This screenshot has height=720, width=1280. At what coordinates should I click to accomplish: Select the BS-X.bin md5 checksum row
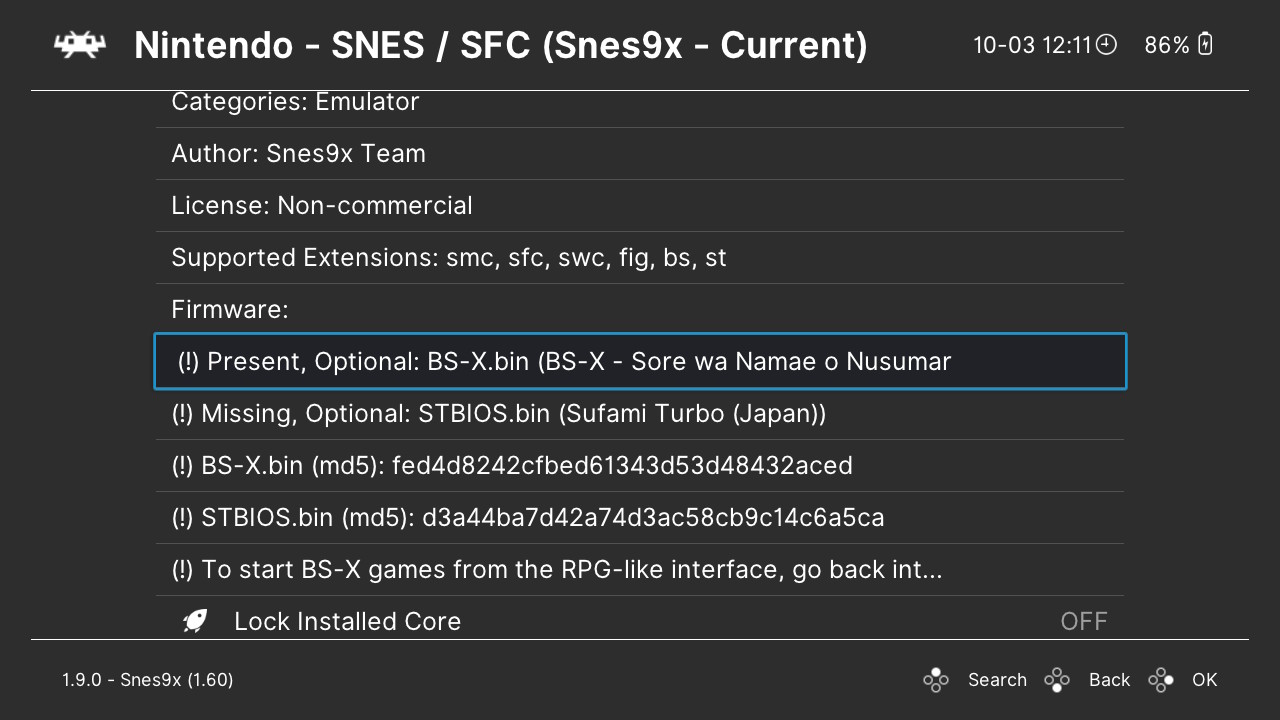(640, 465)
